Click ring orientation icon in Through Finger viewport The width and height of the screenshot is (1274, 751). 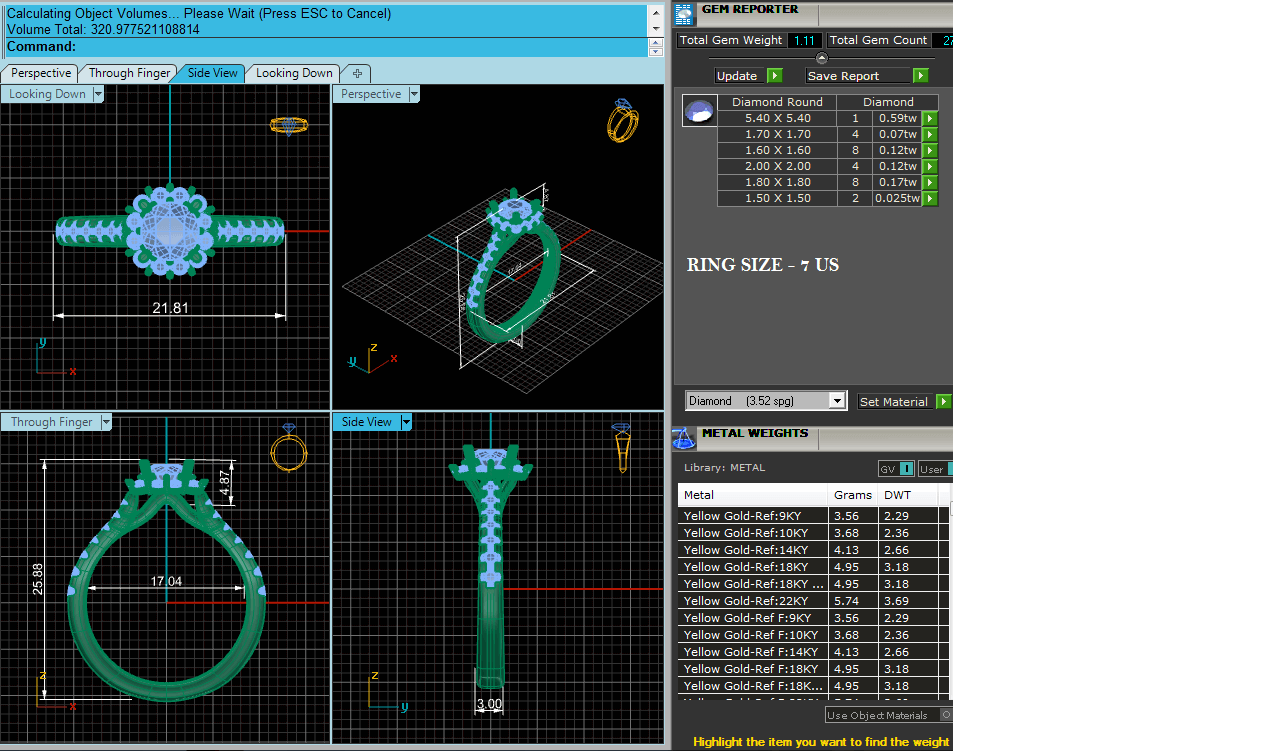point(288,446)
